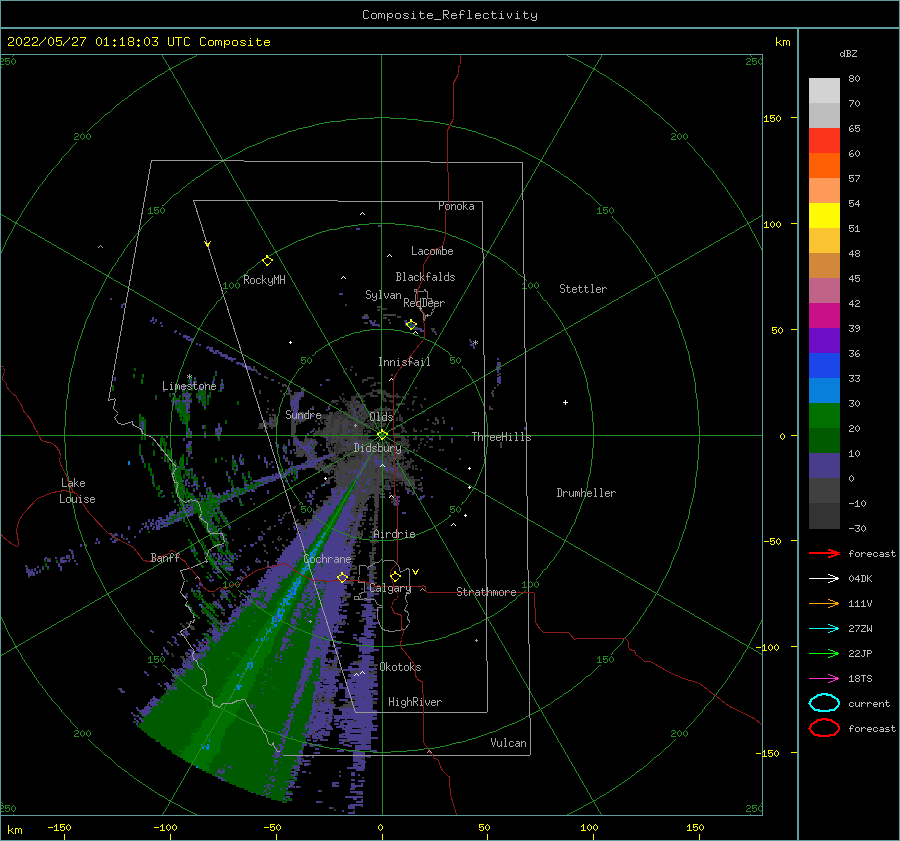Click the Cochrane label
900x841 pixels.
pos(327,559)
